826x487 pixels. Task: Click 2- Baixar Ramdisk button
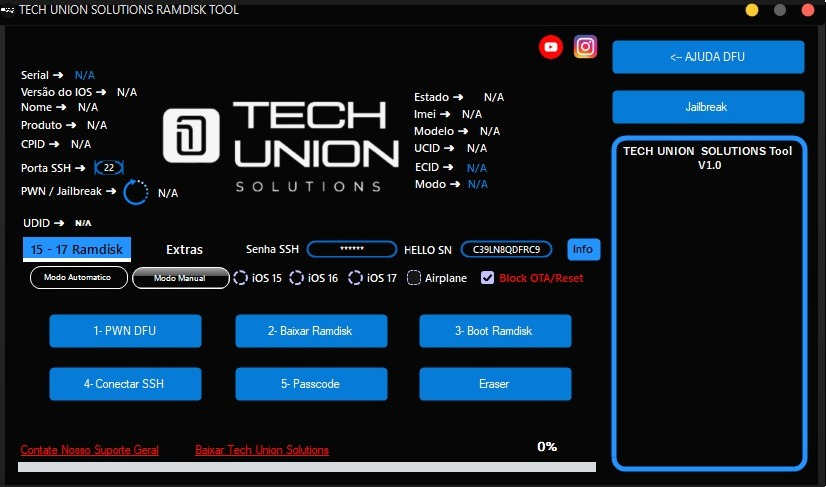311,331
